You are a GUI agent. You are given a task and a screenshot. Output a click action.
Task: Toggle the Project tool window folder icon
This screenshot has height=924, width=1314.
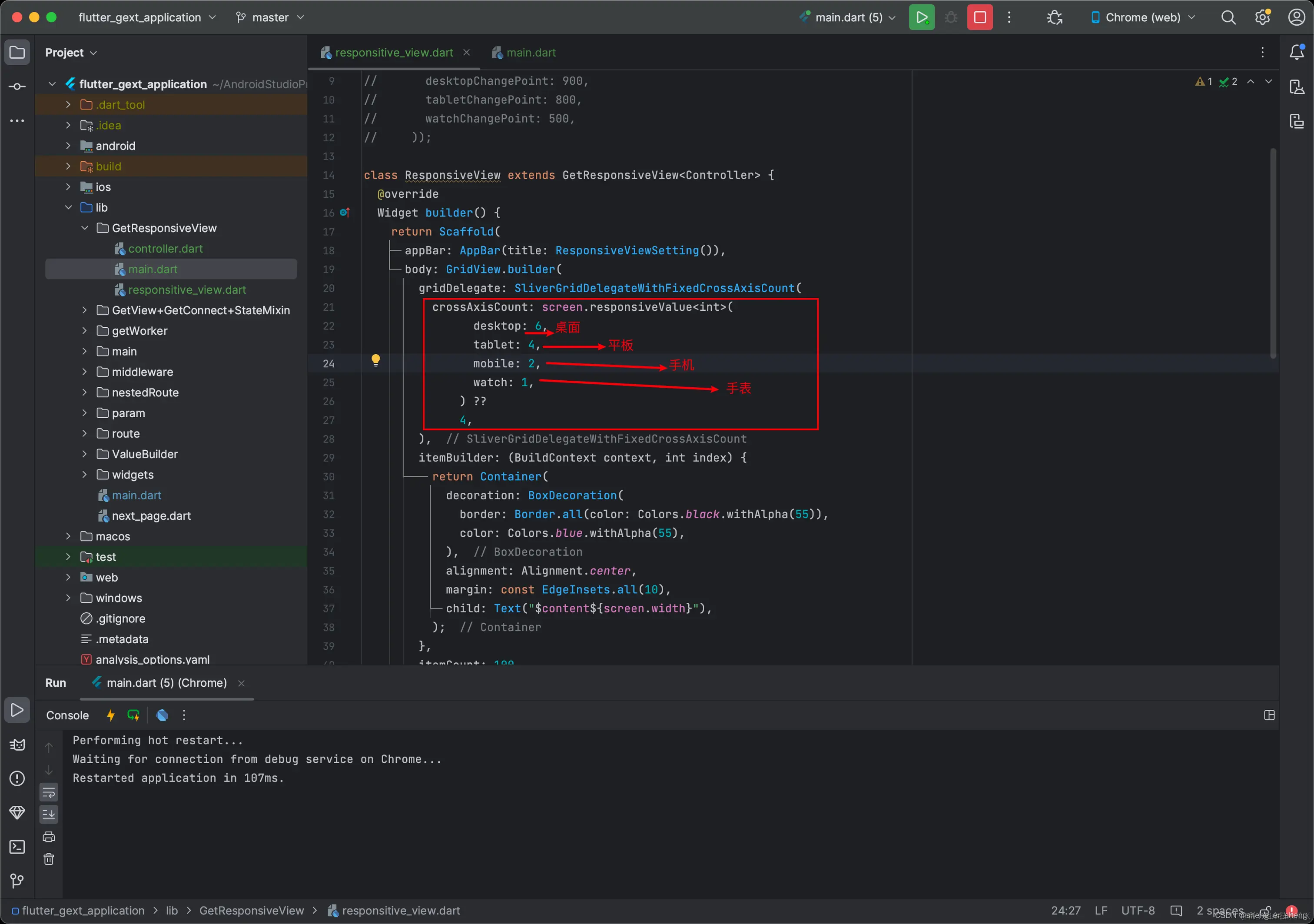[x=17, y=53]
